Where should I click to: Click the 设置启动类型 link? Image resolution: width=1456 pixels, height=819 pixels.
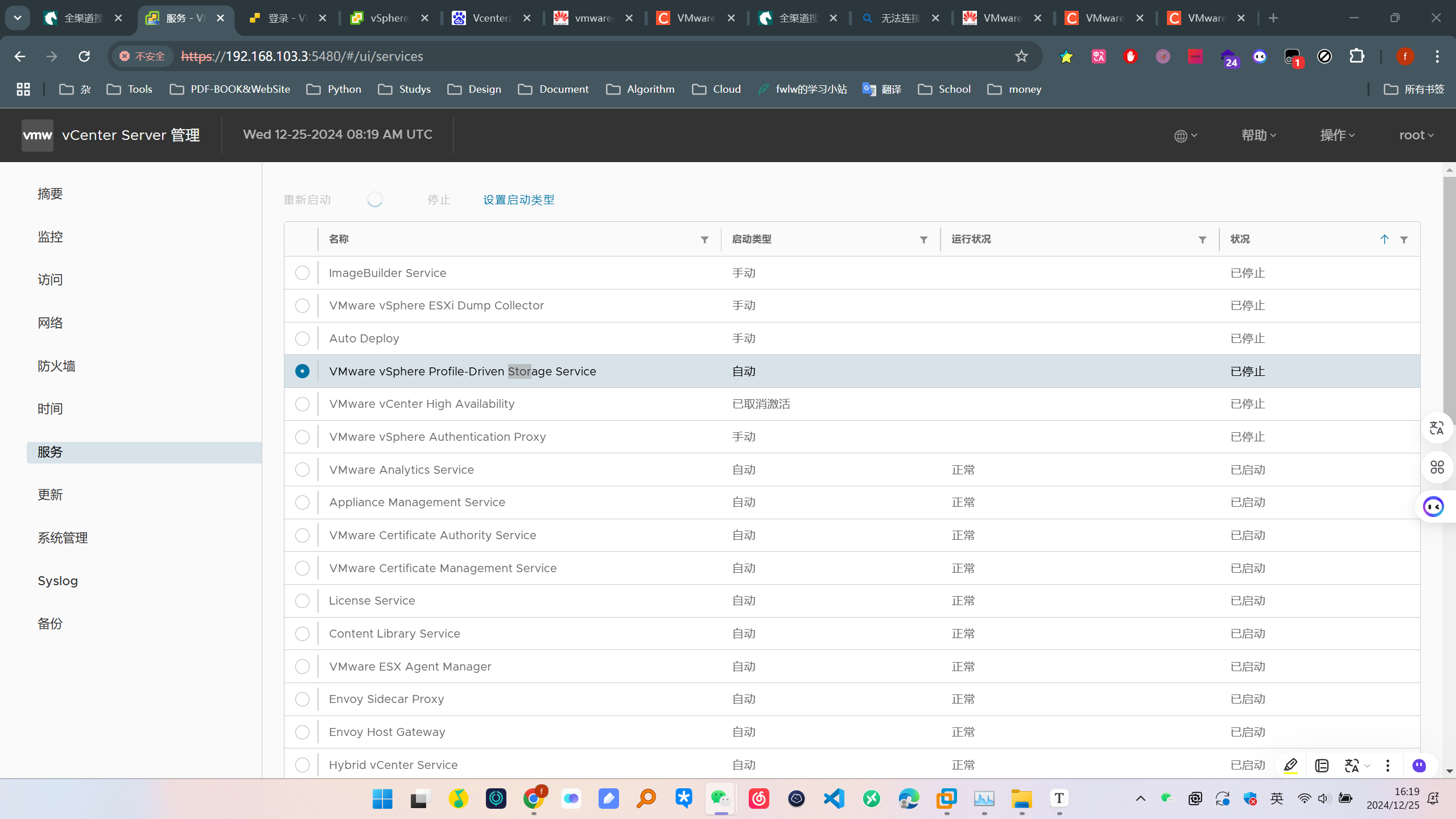[518, 200]
